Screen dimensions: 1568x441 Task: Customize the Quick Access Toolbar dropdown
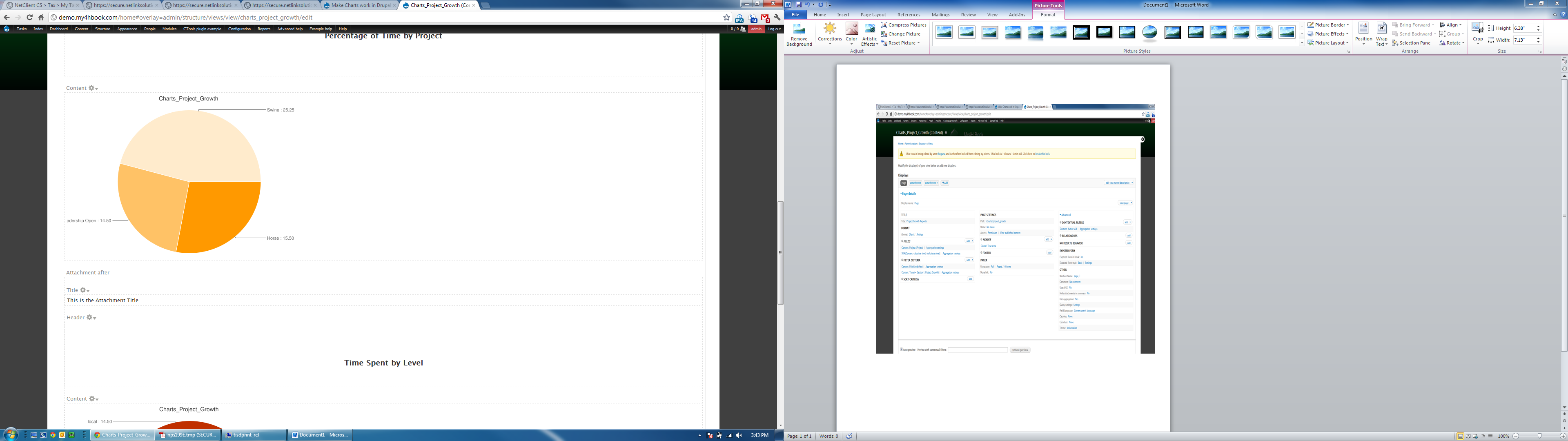830,5
